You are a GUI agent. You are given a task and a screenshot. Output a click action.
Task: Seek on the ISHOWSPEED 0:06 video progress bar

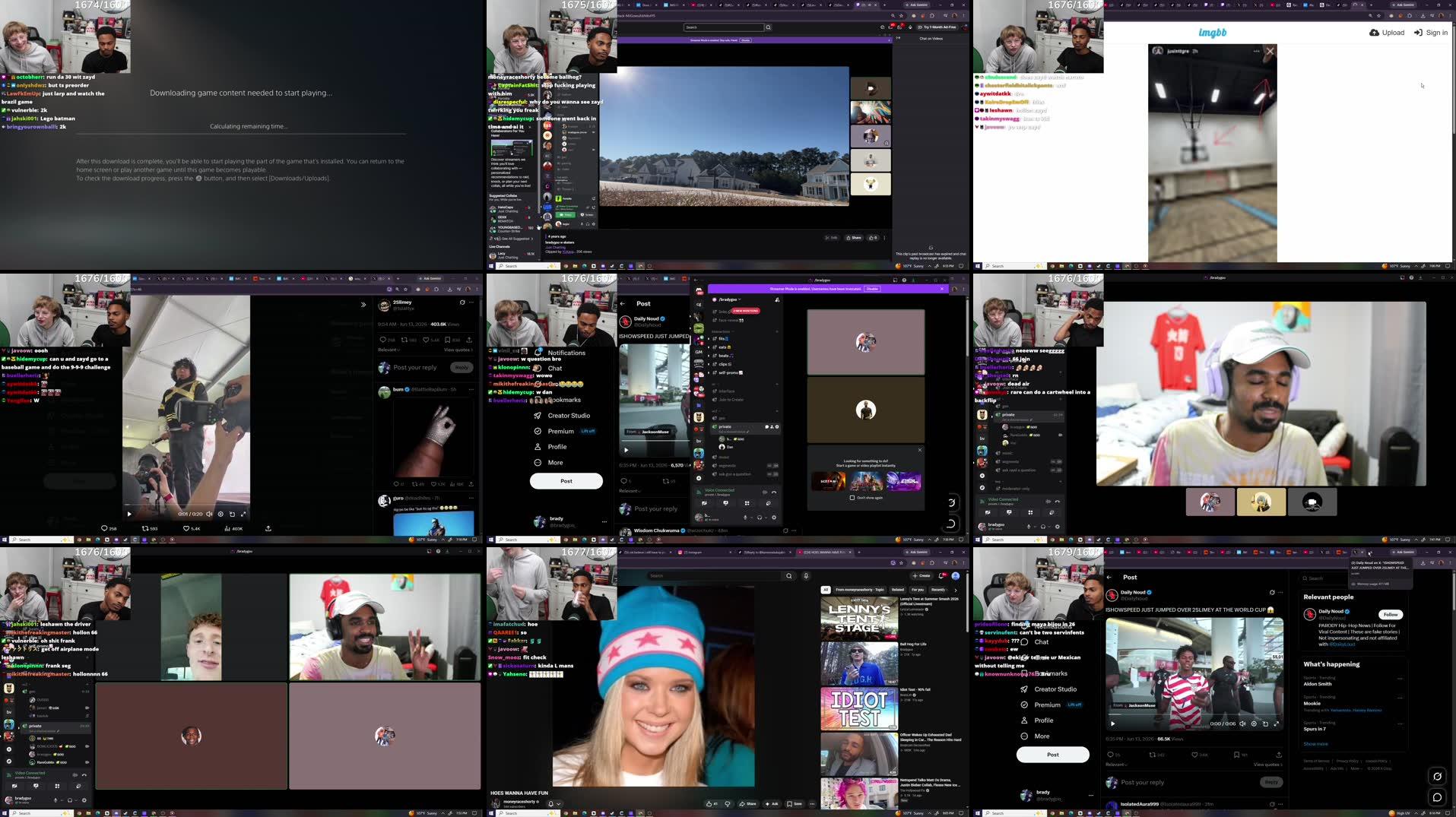click(x=1194, y=716)
